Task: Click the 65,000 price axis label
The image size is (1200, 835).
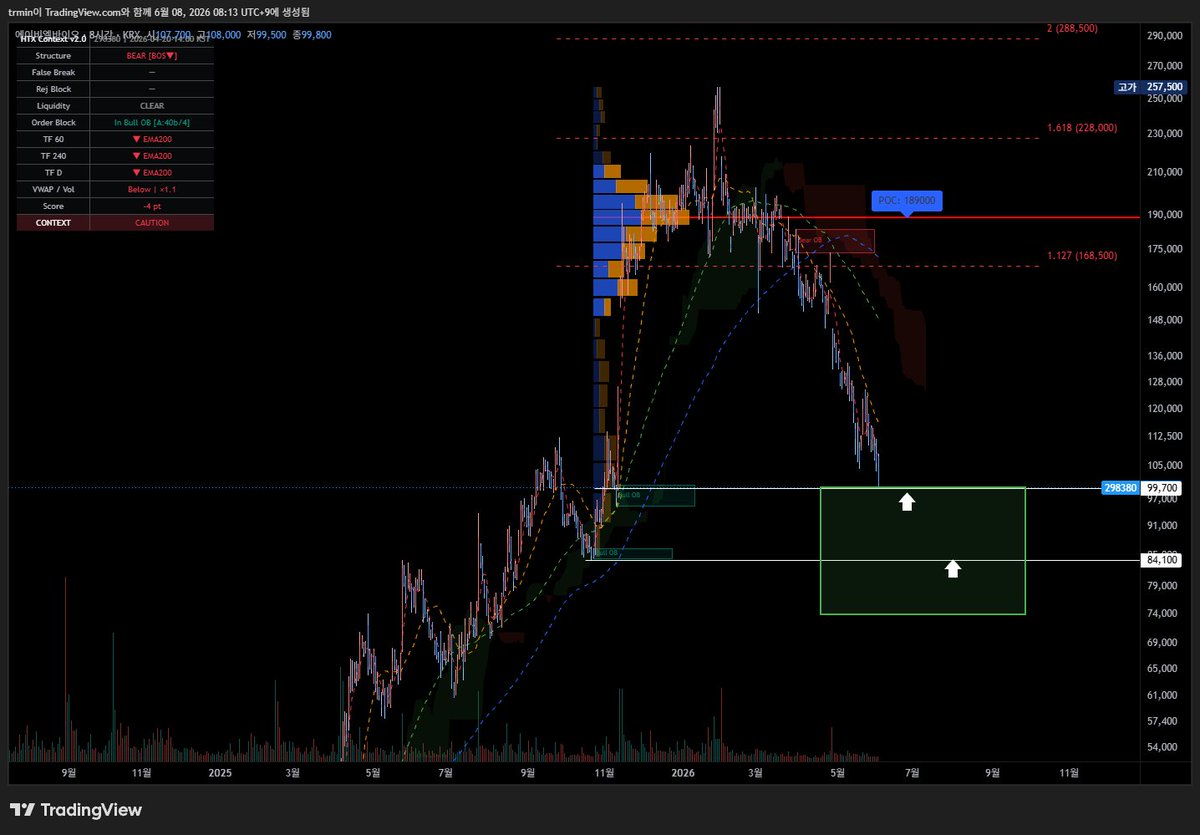Action: tap(1164, 668)
